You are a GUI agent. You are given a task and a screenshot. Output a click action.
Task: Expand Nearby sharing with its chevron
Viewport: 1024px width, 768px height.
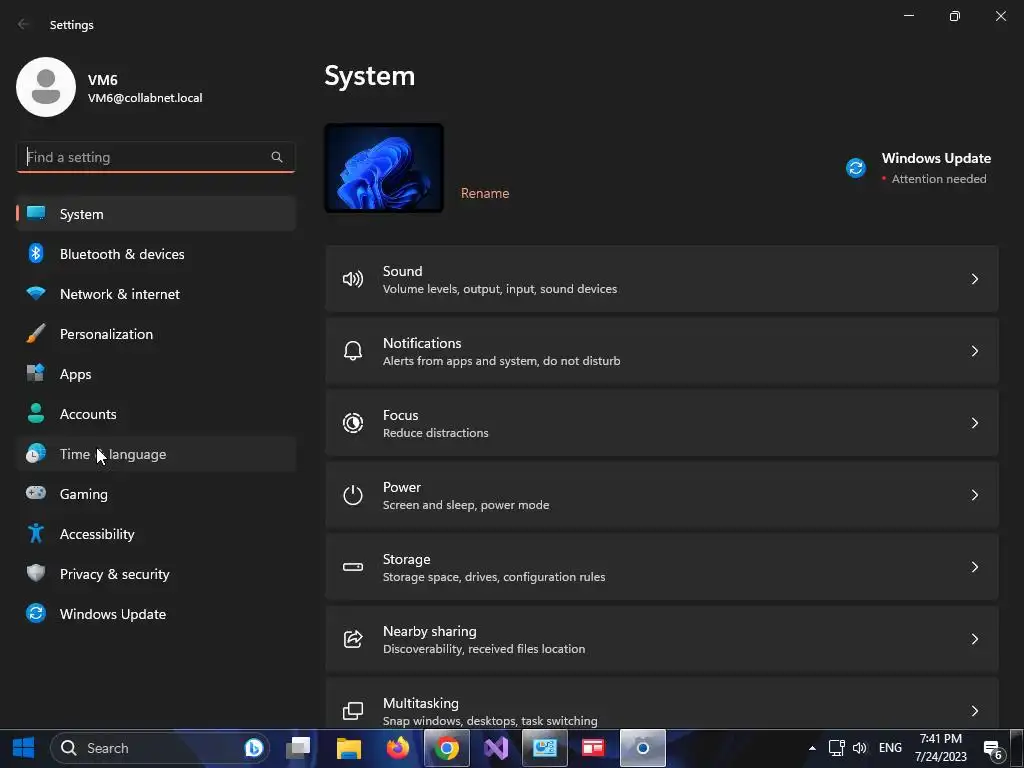click(x=974, y=639)
